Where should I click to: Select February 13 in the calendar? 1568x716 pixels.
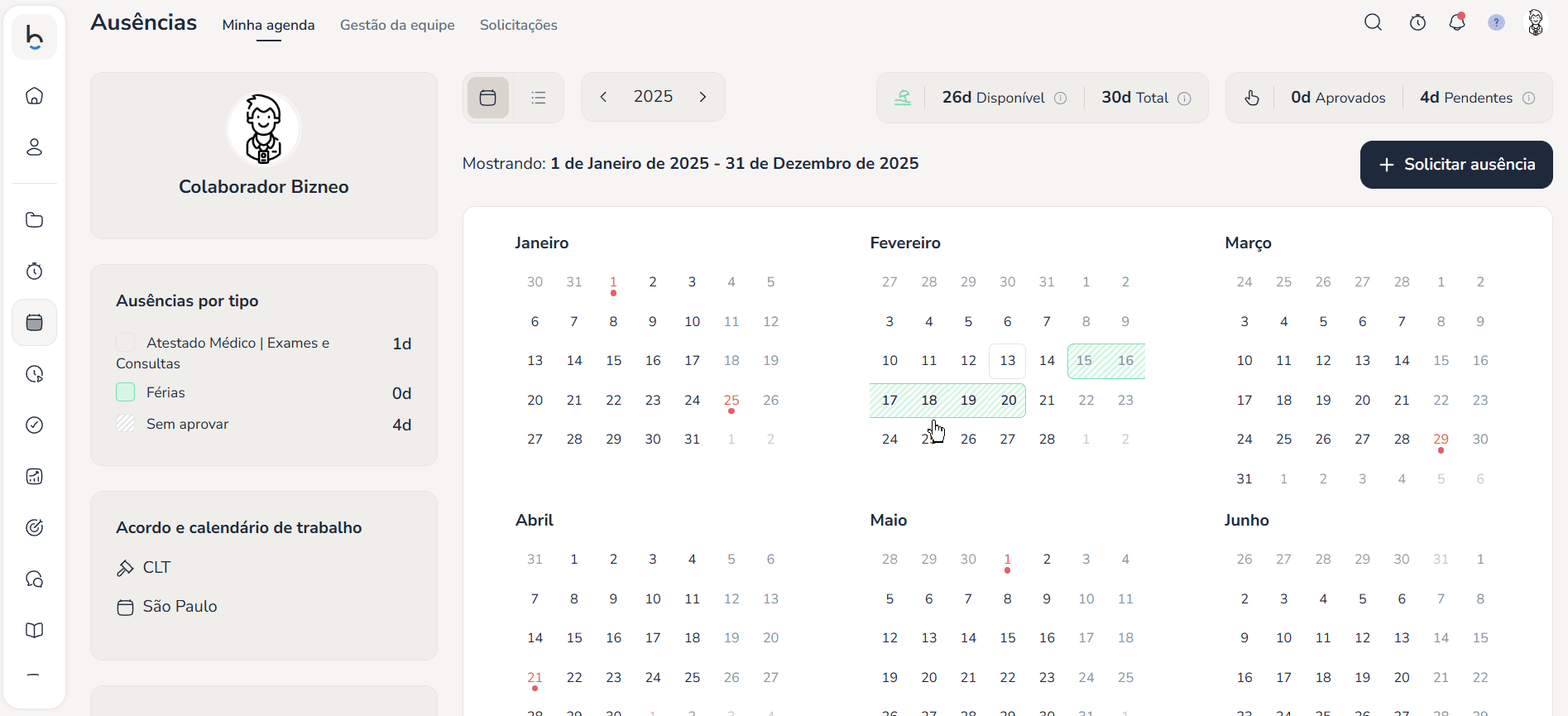(x=1007, y=361)
